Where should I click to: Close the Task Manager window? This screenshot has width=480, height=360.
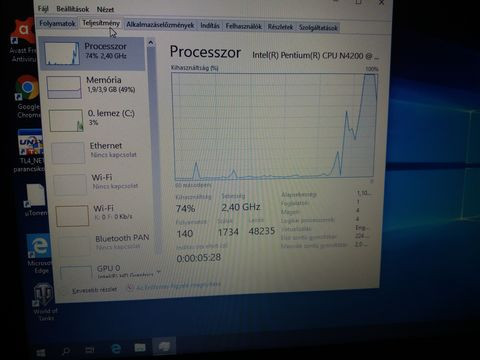381,3
